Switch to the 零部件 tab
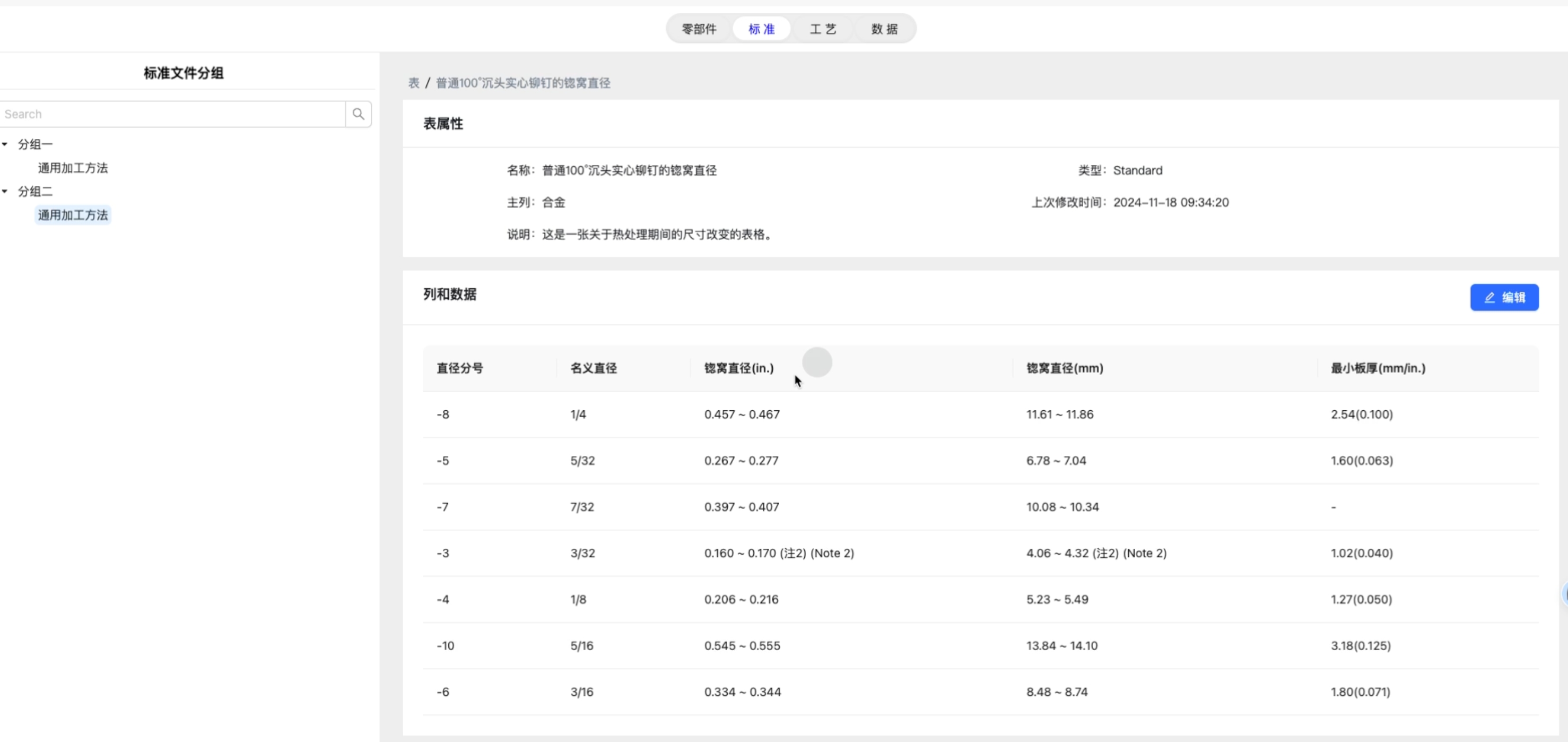Screen dimensions: 1568x742 [x=698, y=29]
